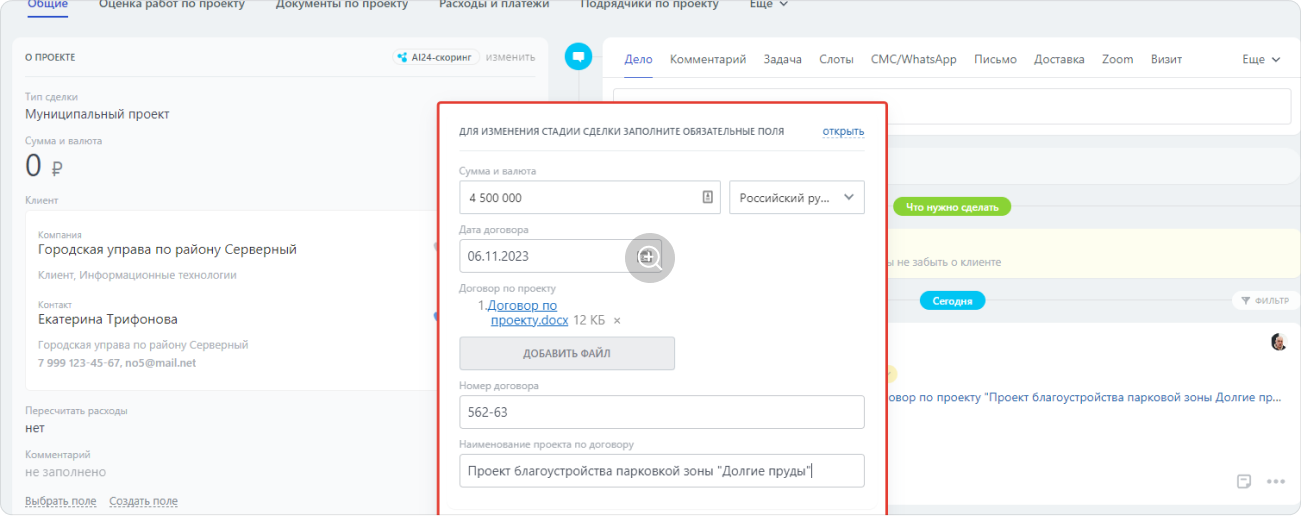Click the blue chat bubble timeline icon

pyautogui.click(x=578, y=57)
